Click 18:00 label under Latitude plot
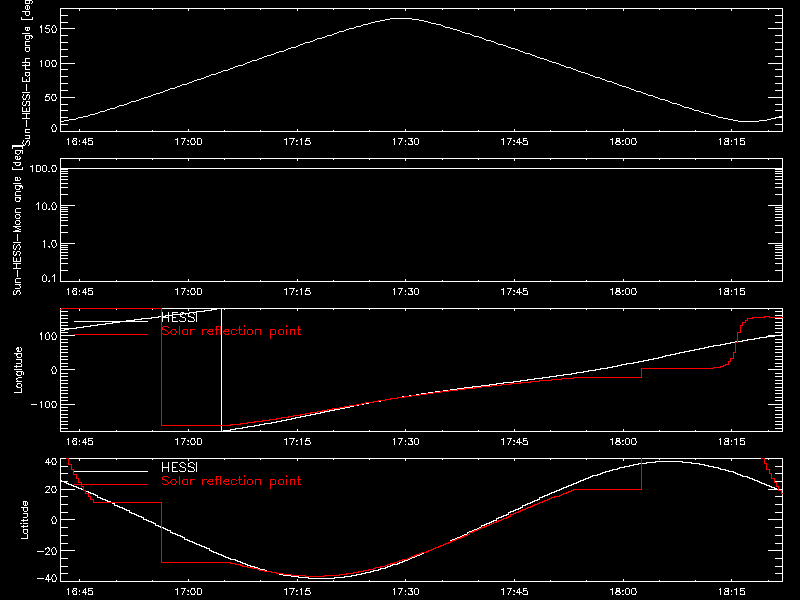Viewport: 800px width, 600px height. pos(623,592)
